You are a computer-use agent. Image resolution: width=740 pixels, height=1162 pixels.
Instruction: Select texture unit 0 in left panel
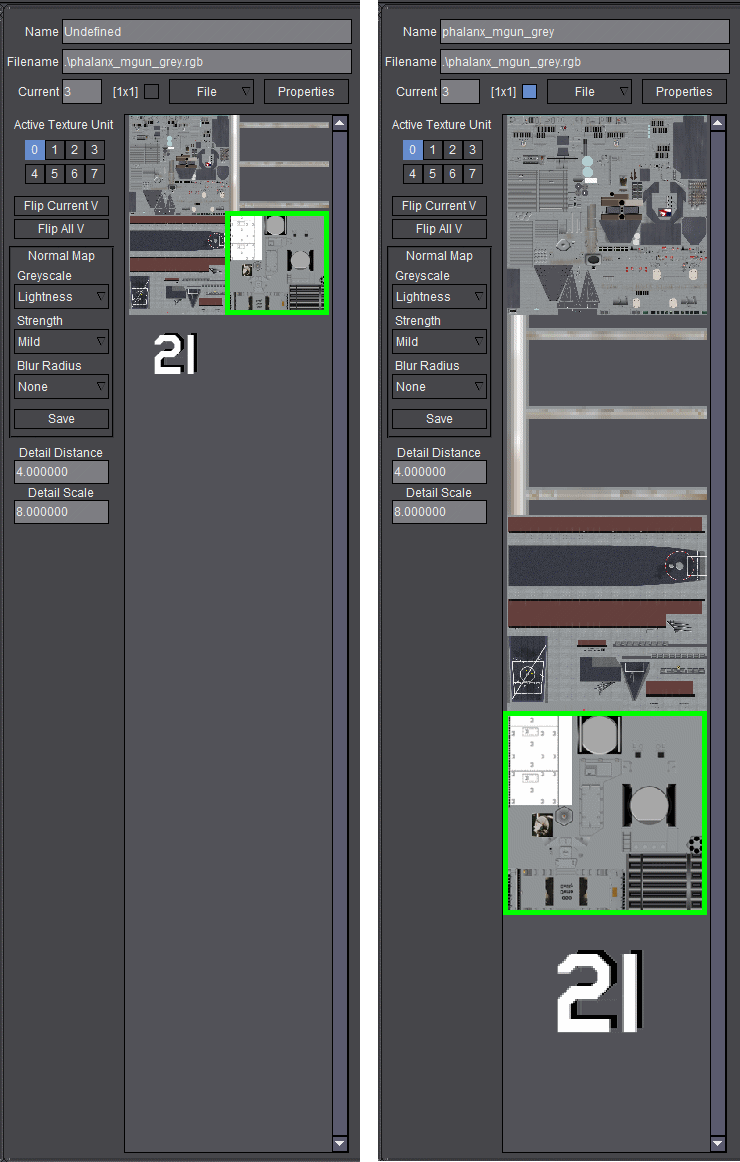[34, 150]
